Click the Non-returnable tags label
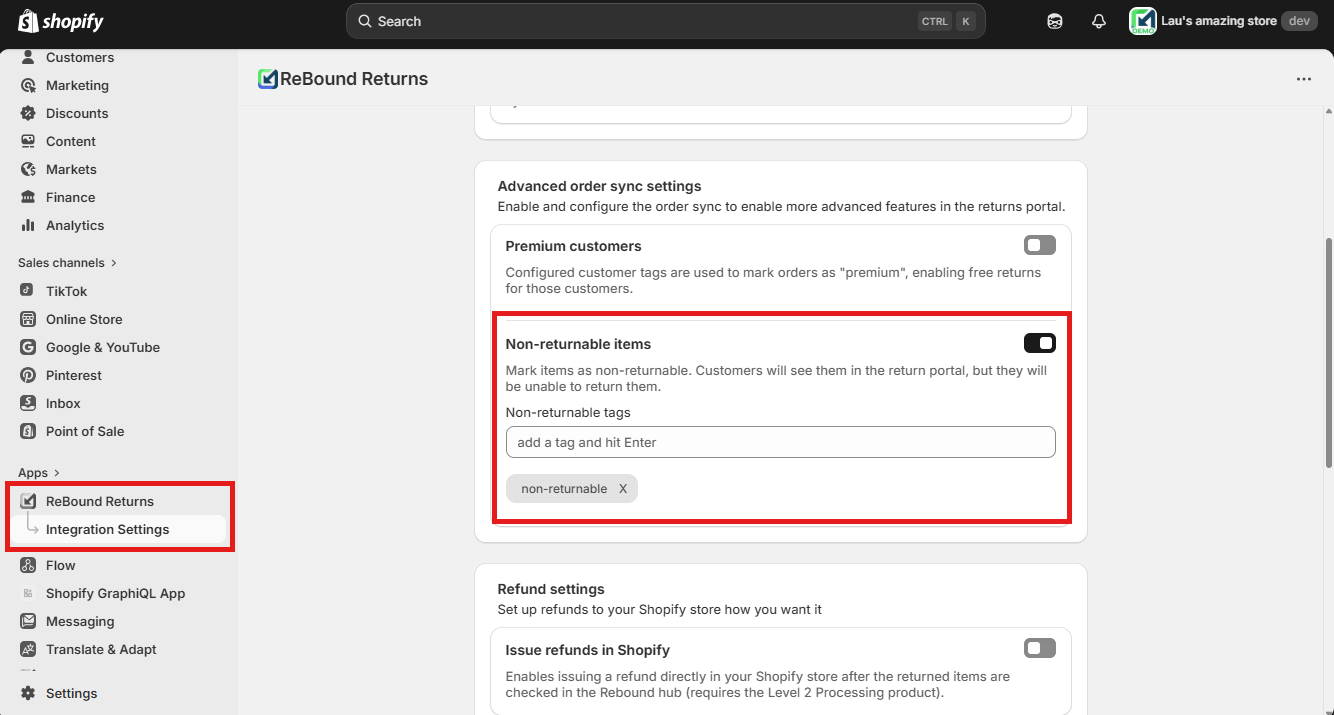The image size is (1334, 715). (x=568, y=412)
